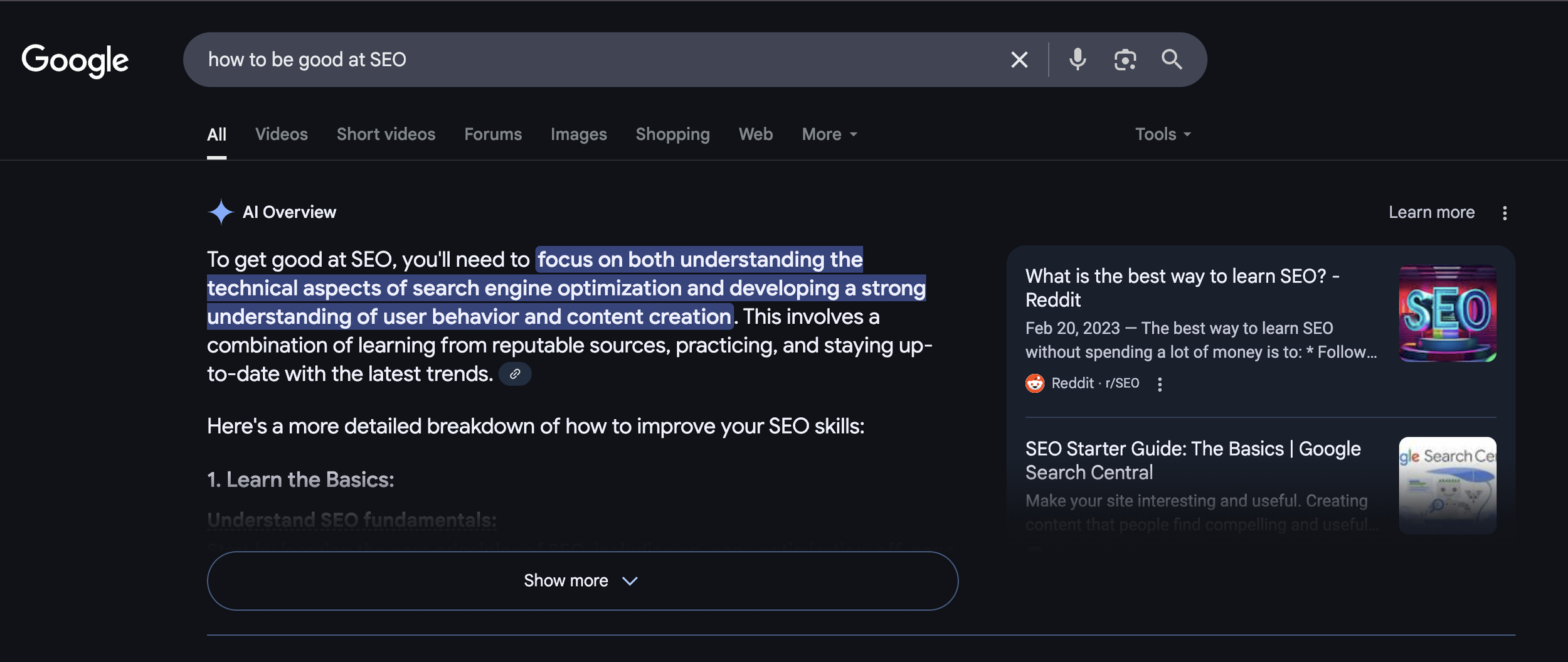Viewport: 1568px width, 662px height.
Task: Submit search with the magnifying glass icon
Action: (1172, 60)
